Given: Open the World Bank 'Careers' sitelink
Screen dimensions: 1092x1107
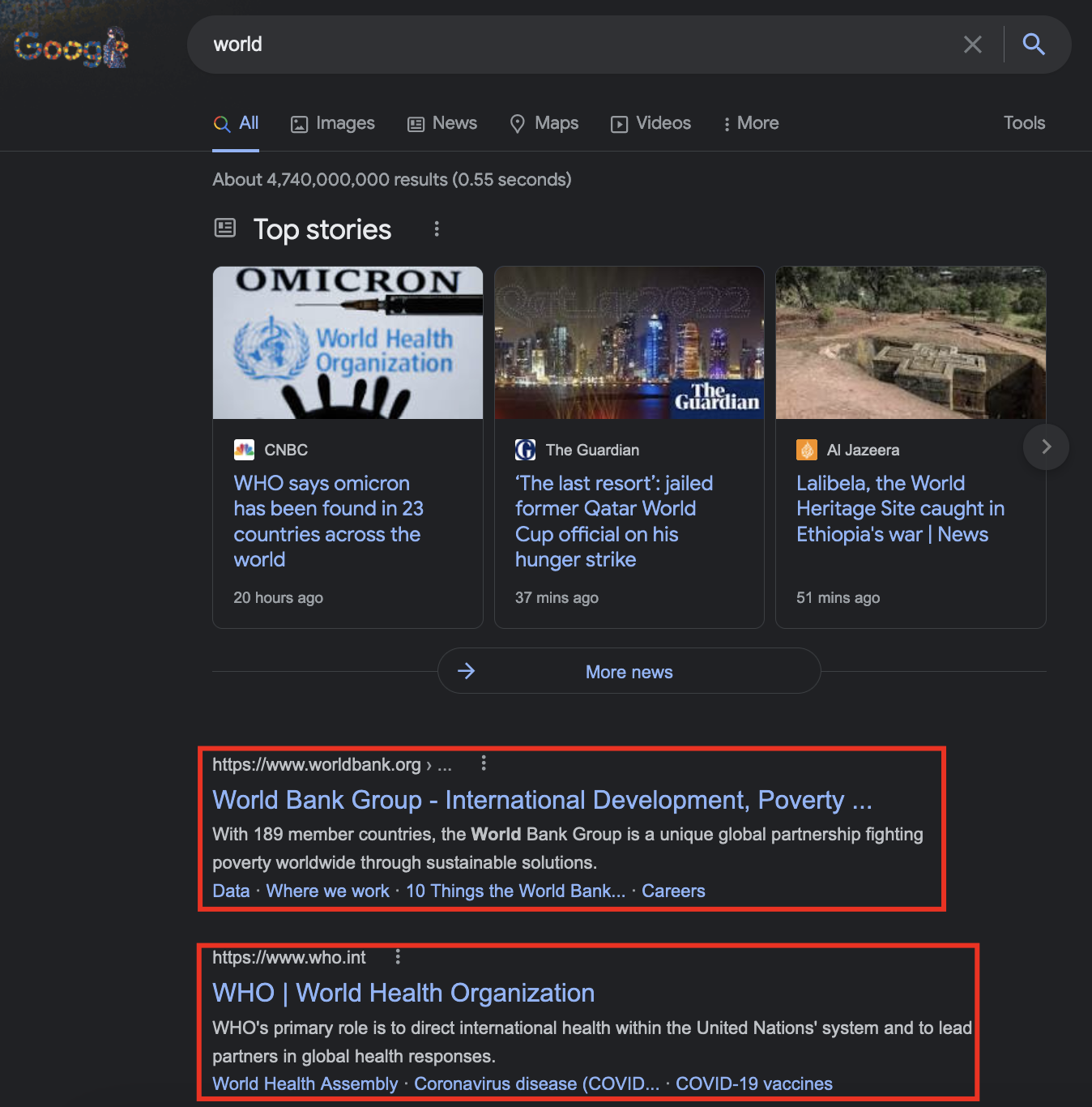Looking at the screenshot, I should pos(673,891).
